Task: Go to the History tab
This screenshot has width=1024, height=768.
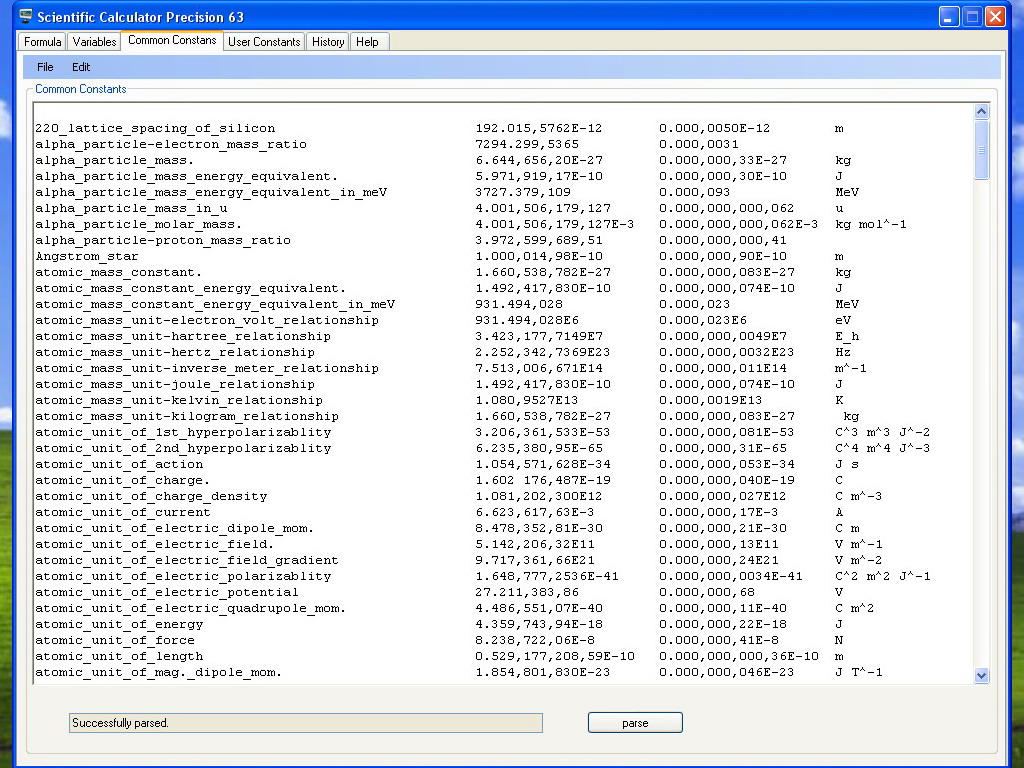Action: coord(328,42)
